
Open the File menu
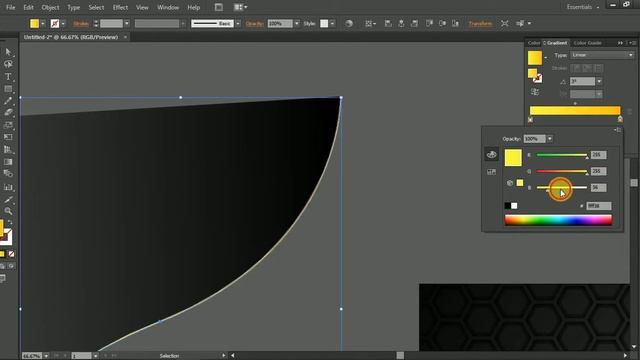click(x=11, y=7)
